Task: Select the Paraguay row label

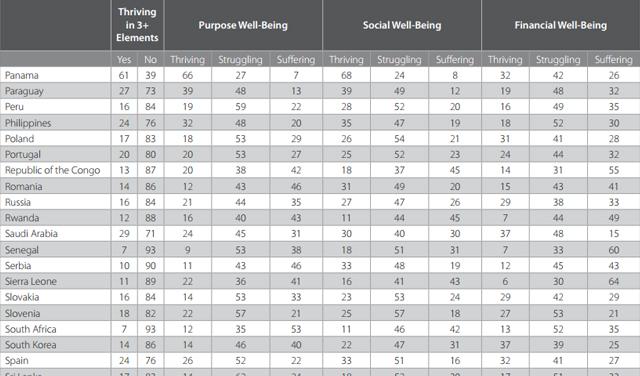Action: (x=24, y=91)
